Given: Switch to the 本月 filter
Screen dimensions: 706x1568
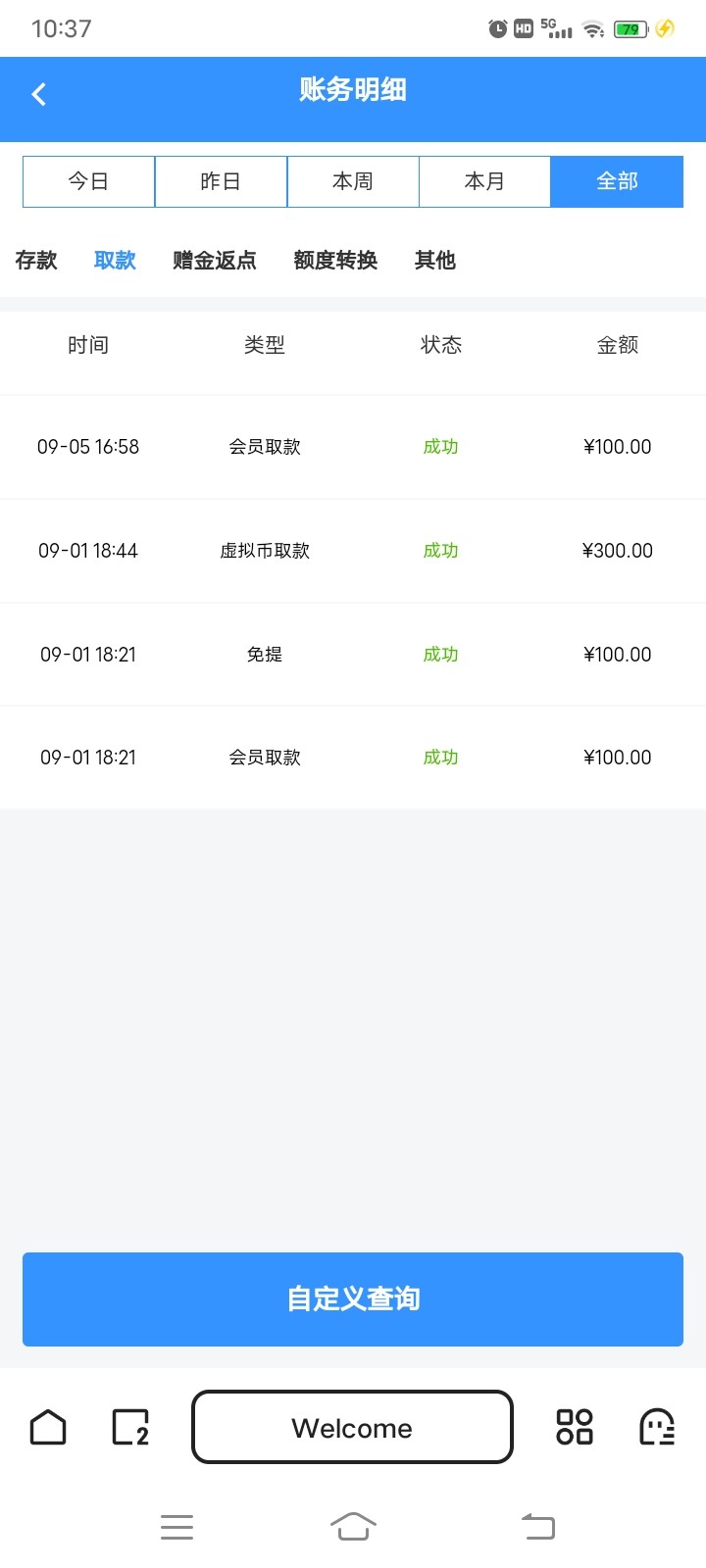Looking at the screenshot, I should (x=484, y=181).
